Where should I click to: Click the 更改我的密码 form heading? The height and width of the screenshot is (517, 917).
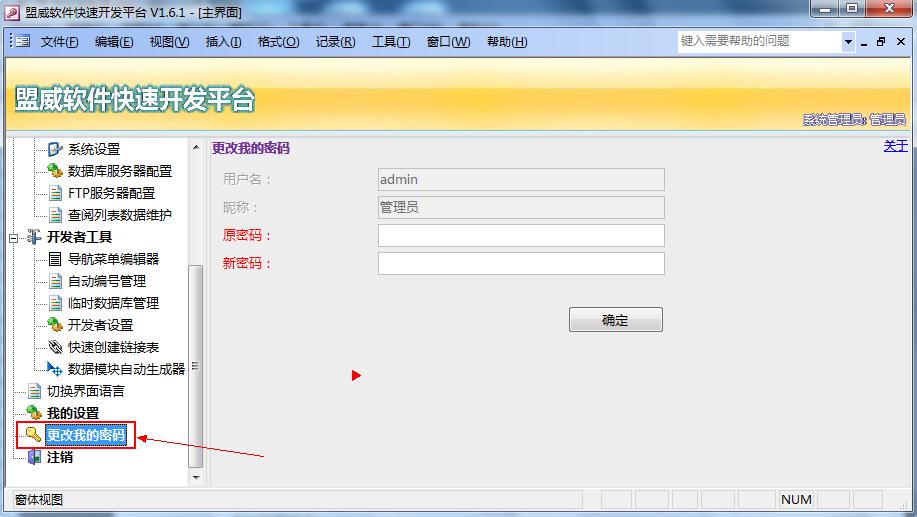coord(251,148)
